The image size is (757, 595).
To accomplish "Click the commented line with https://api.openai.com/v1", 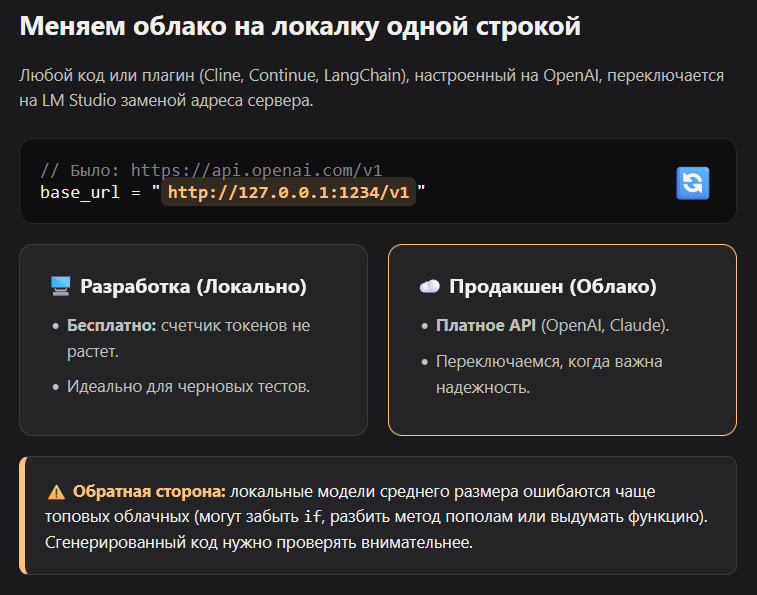I will 211,170.
